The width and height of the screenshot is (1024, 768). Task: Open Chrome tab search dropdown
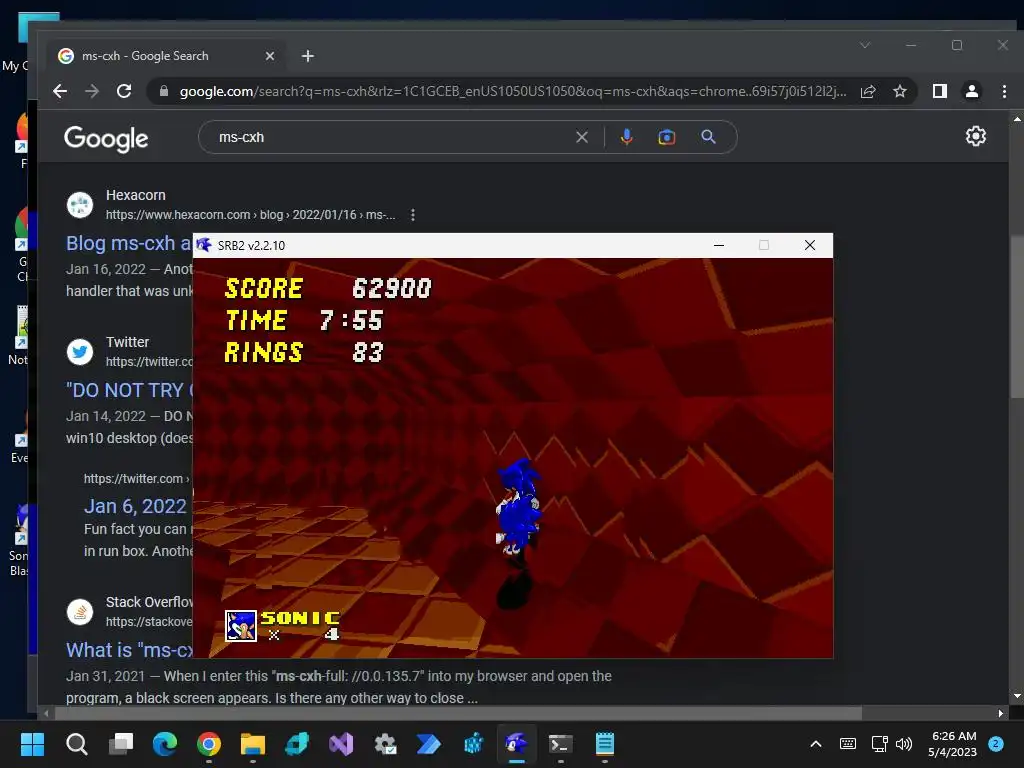coord(865,45)
